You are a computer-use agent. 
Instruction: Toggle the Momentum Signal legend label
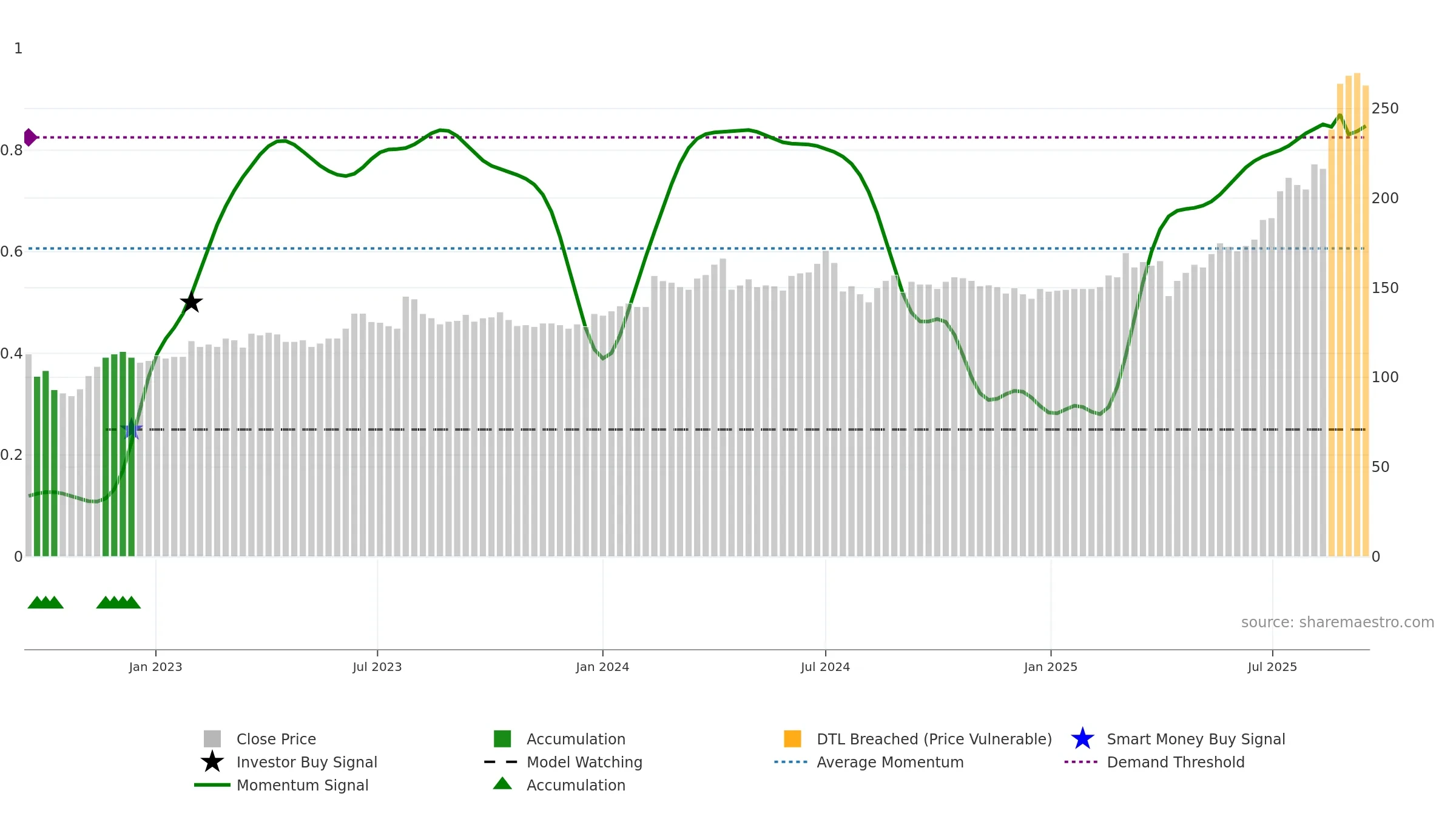pos(303,785)
